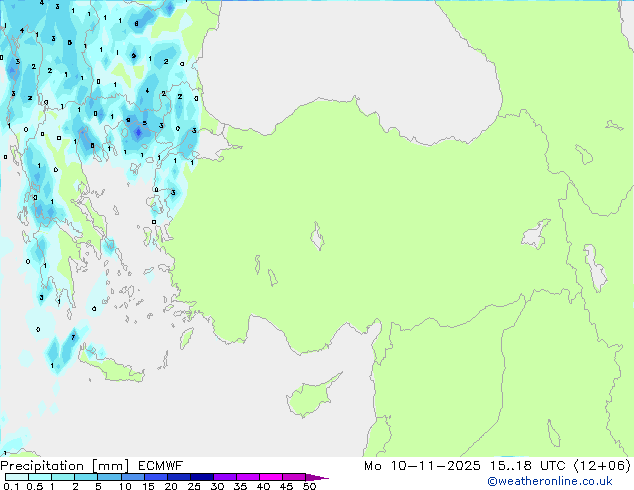Click the ECMWF model label
This screenshot has height=490, width=634.
(161, 466)
